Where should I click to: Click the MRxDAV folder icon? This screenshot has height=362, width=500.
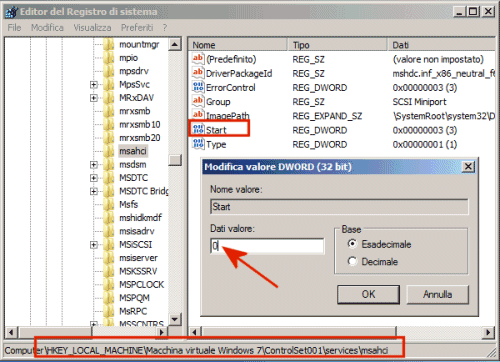click(109, 98)
